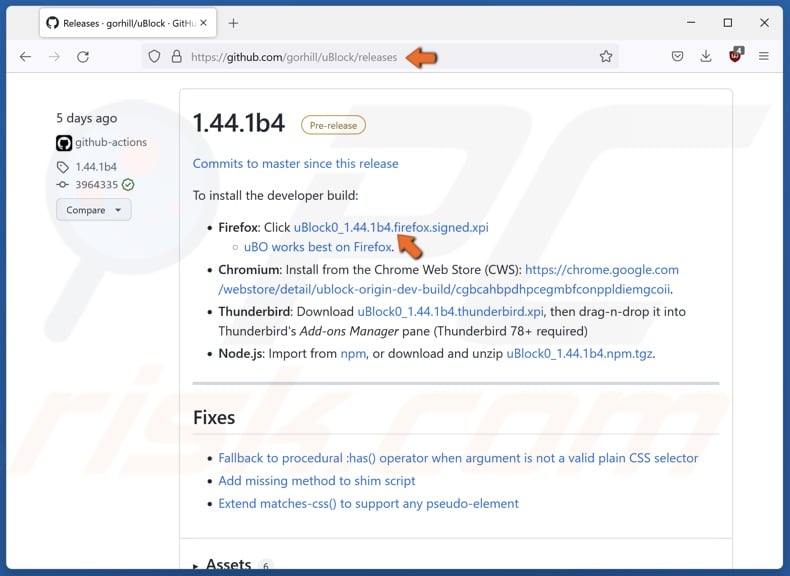Viewport: 790px width, 576px height.
Task: Download uBlock0_1.44.1b4.firefox.signed.xpi
Action: (391, 228)
